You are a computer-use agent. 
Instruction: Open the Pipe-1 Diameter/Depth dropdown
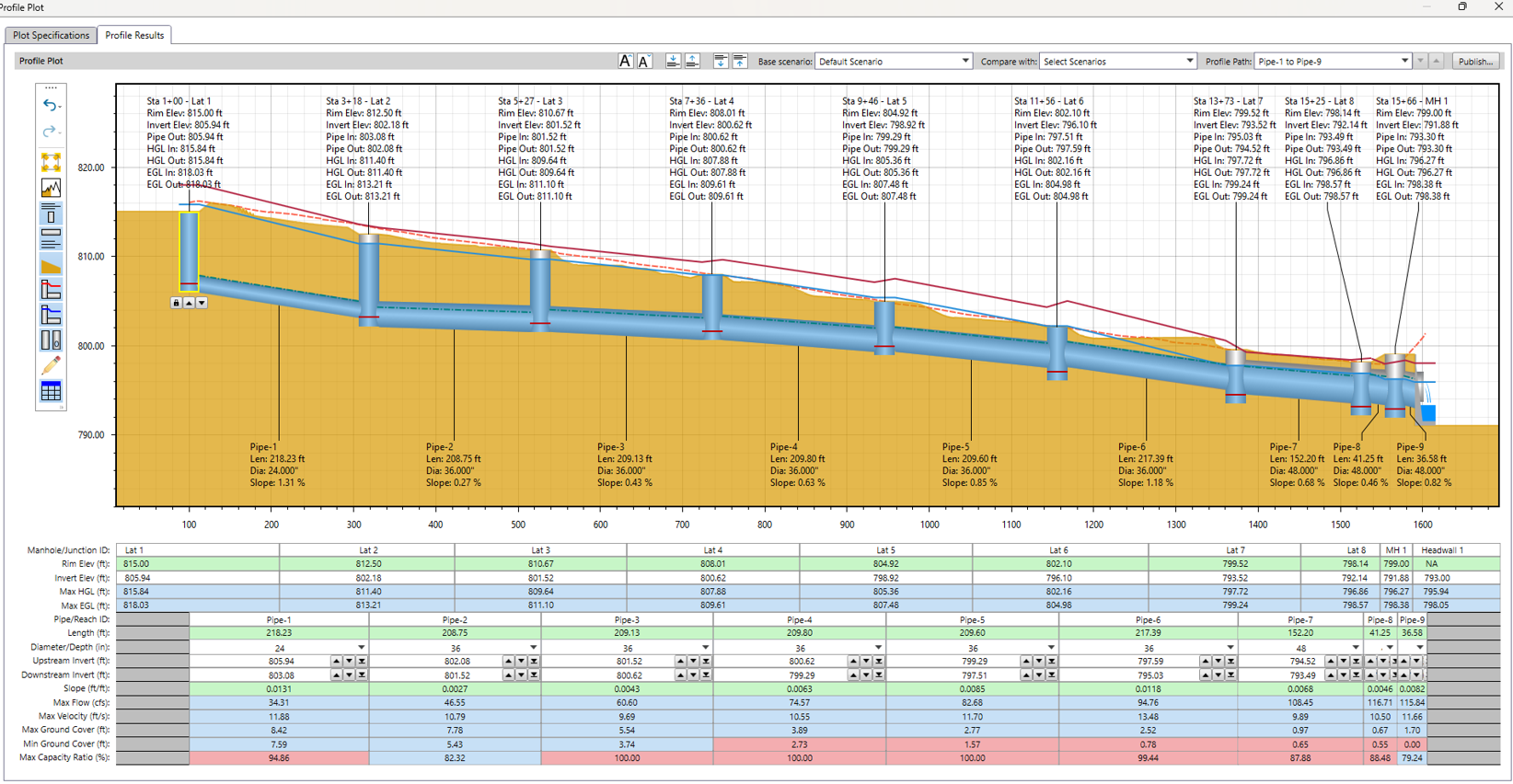click(x=361, y=648)
